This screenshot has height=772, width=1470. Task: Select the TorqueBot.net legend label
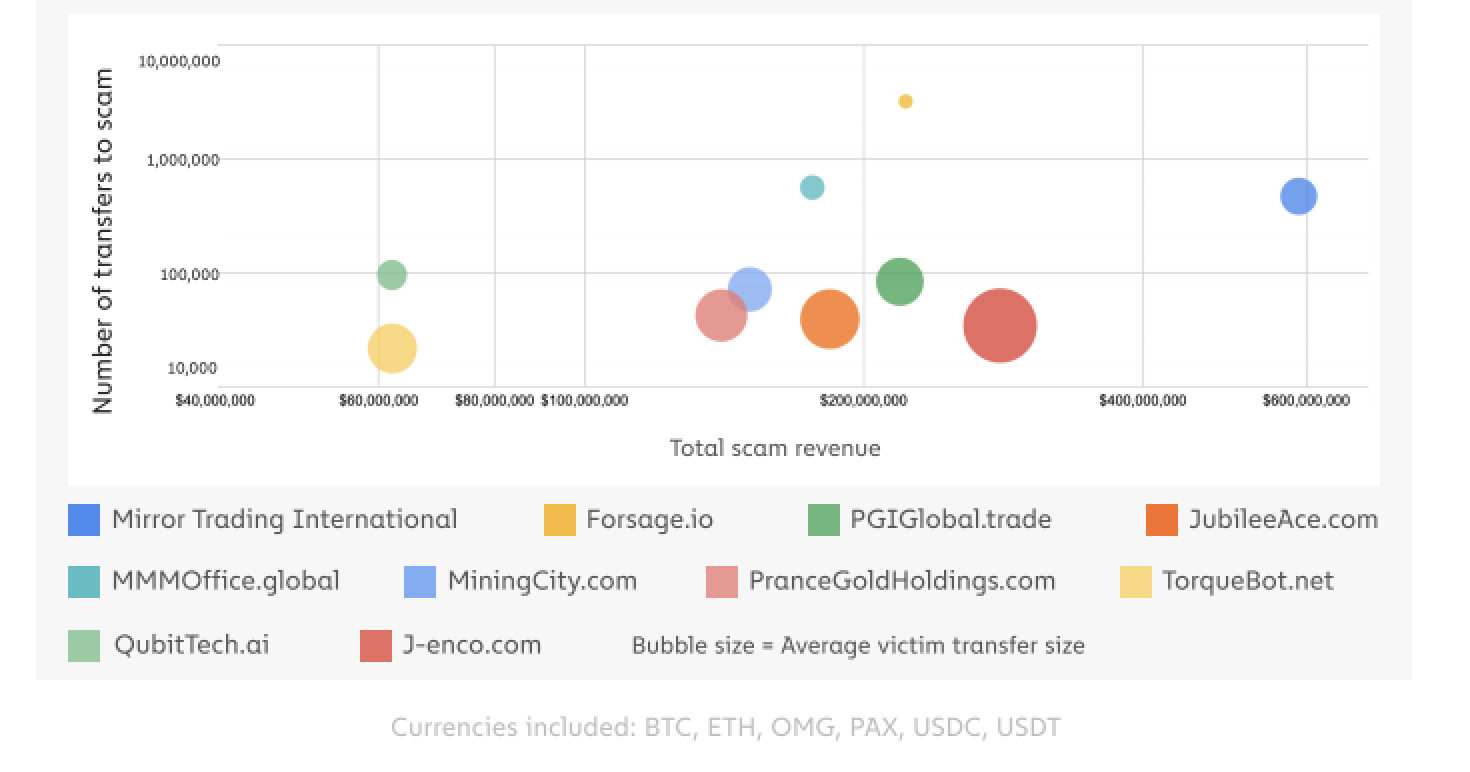point(1247,581)
